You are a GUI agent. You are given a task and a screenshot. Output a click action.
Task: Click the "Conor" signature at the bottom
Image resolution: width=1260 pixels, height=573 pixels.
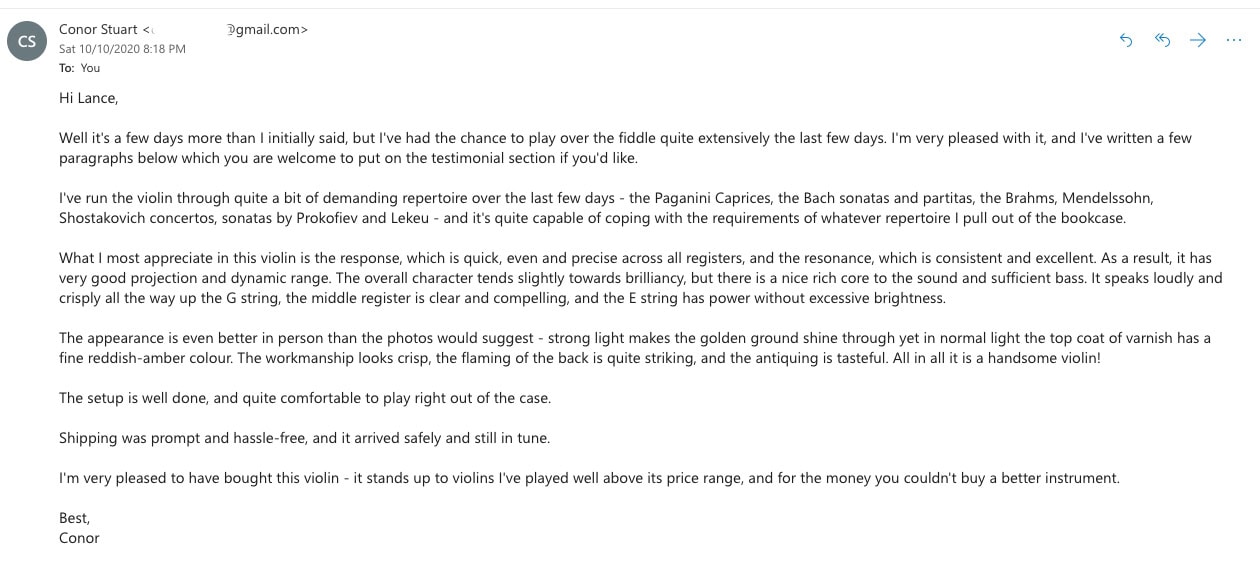80,538
